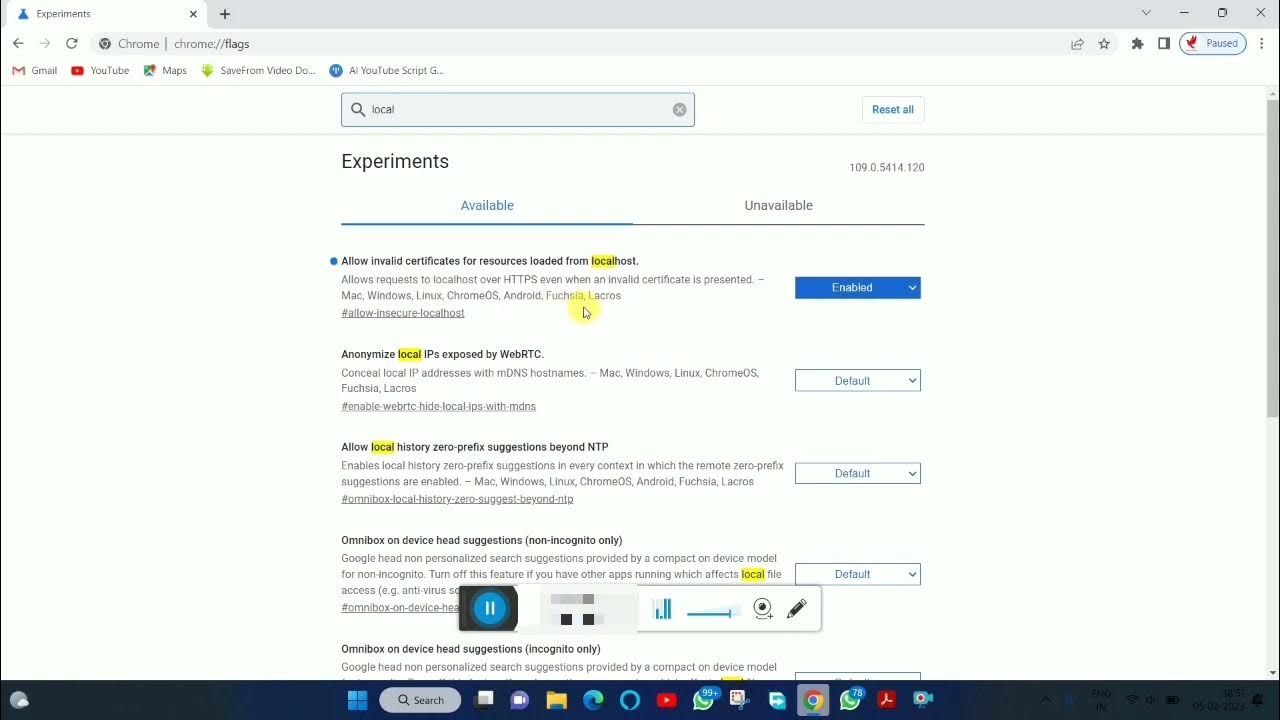Go back using the browser back arrow
1280x720 pixels.
[x=18, y=44]
